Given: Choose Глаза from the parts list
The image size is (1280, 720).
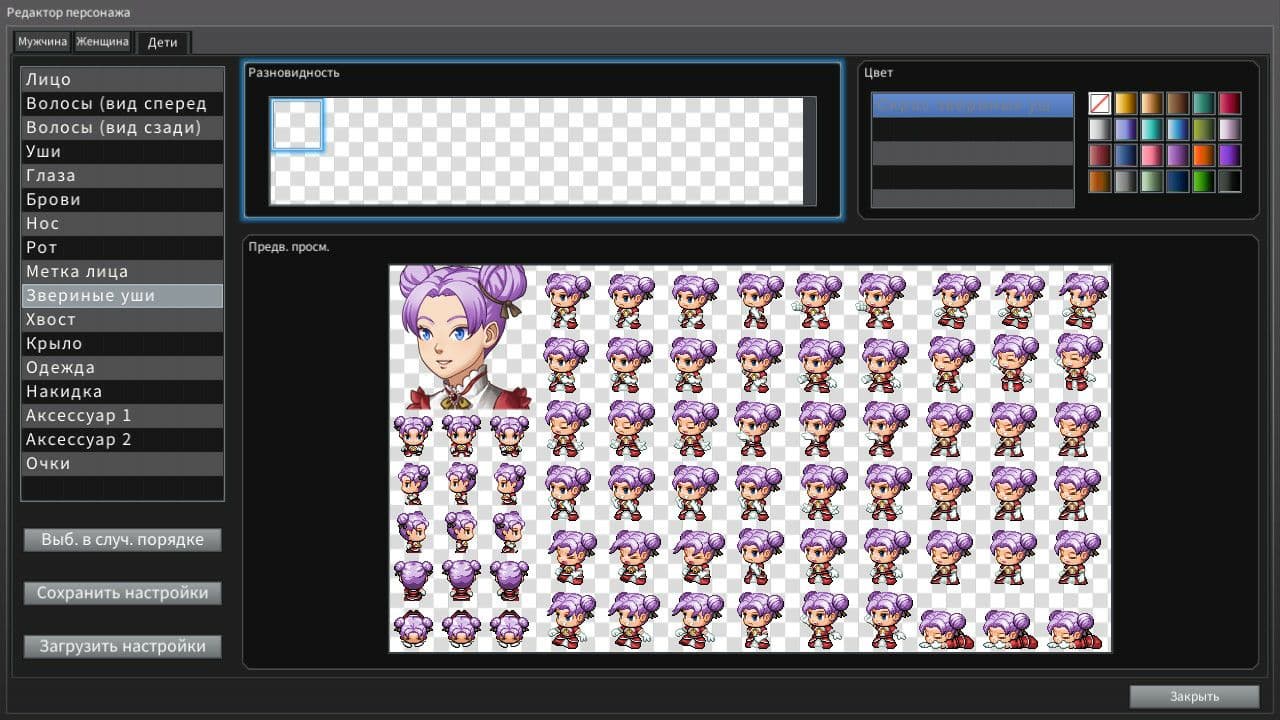Looking at the screenshot, I should pos(122,175).
